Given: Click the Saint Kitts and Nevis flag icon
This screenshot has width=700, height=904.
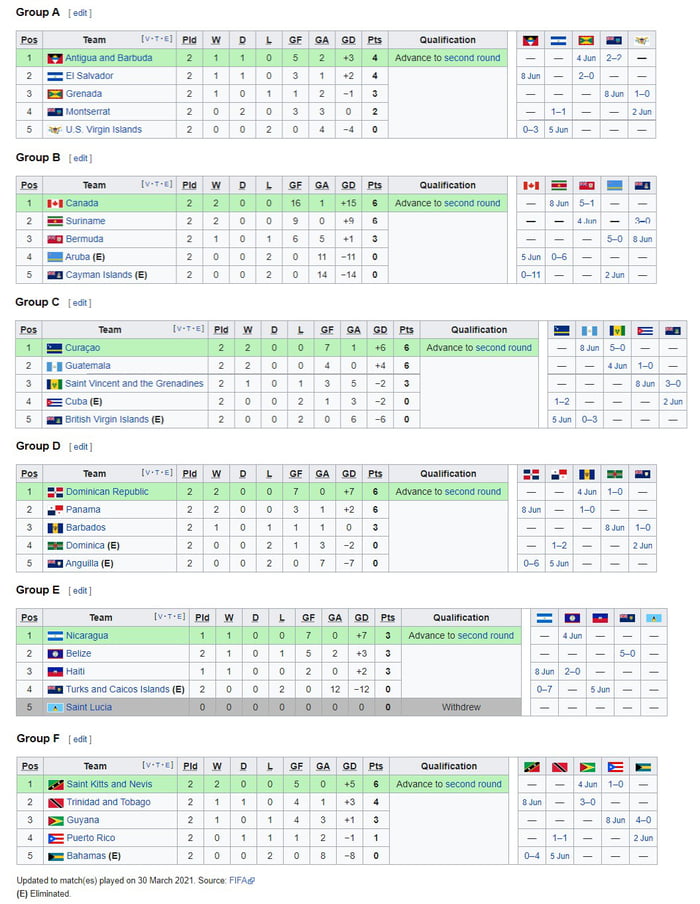Looking at the screenshot, I should (x=55, y=783).
